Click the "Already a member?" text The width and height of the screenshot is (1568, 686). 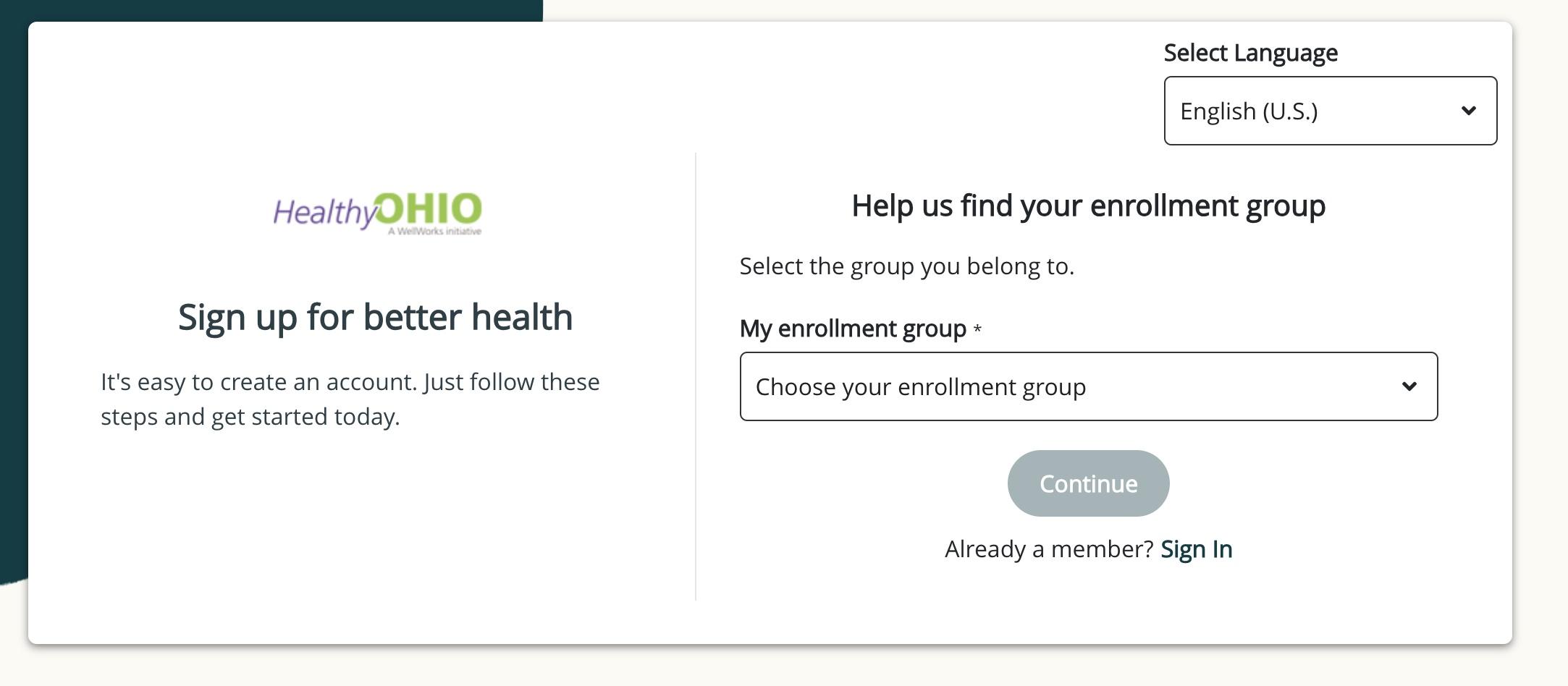[x=1048, y=549]
